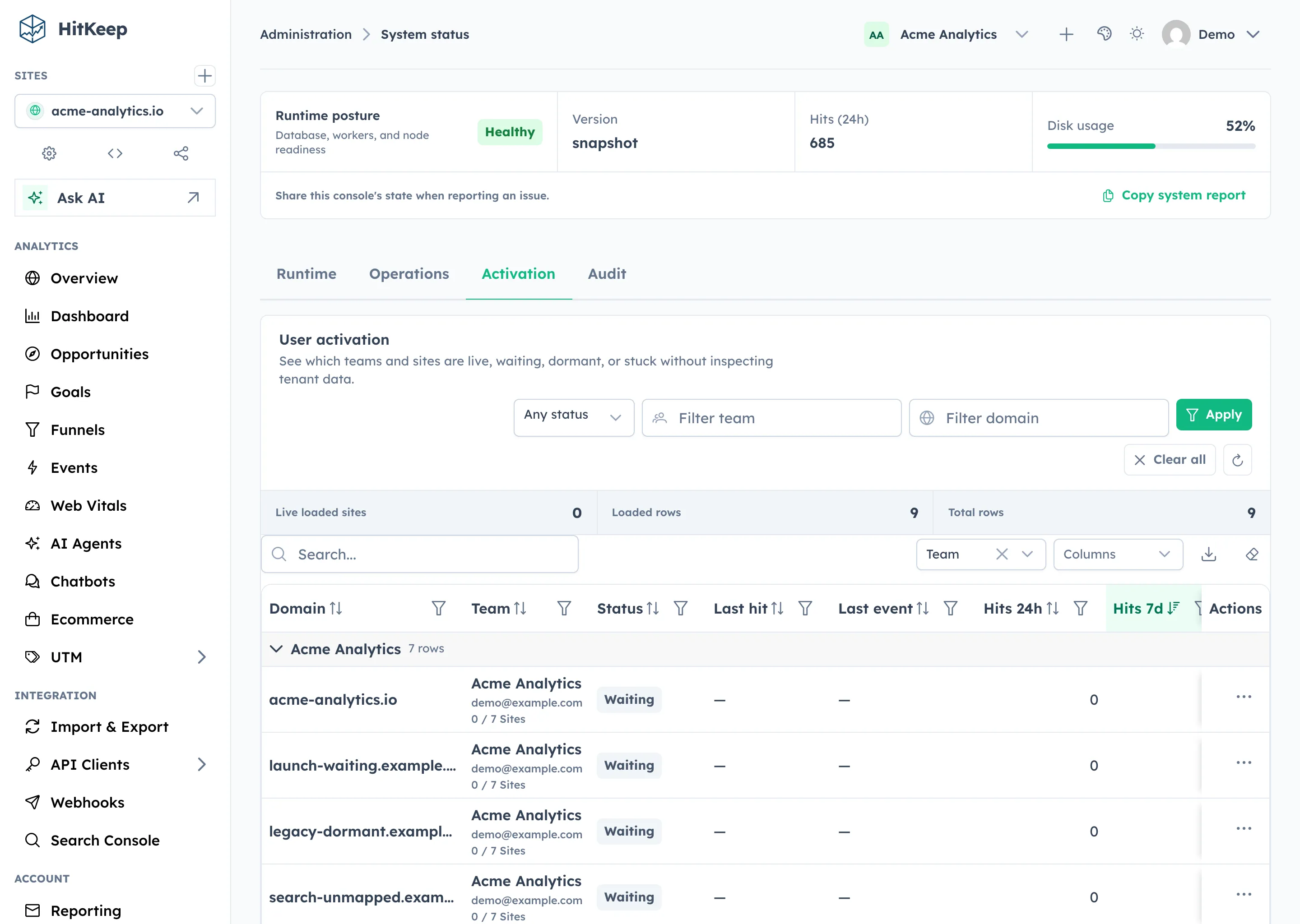Click the Filter team input field
This screenshot has width=1300, height=924.
771,418
